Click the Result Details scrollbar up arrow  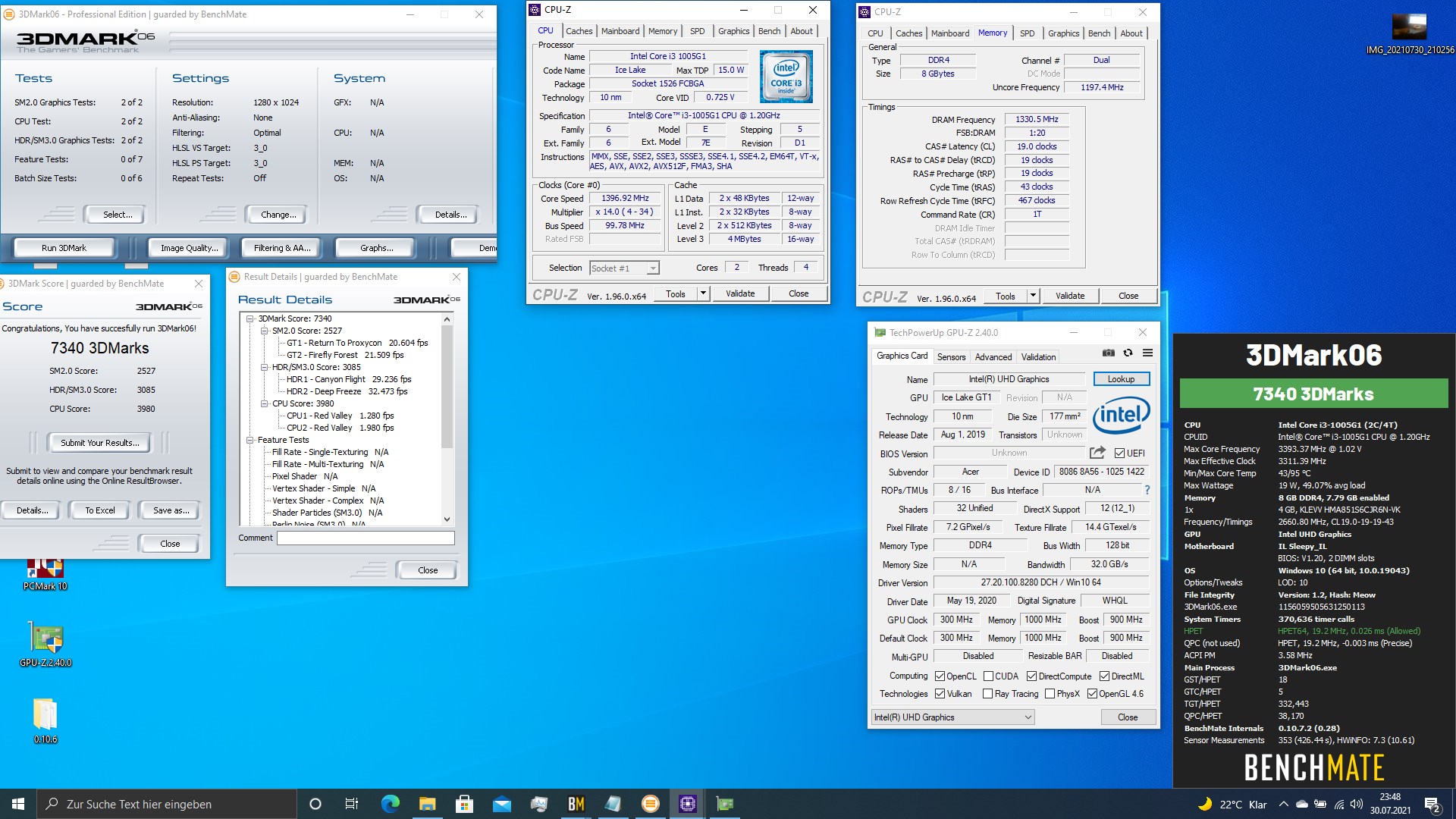click(x=447, y=319)
